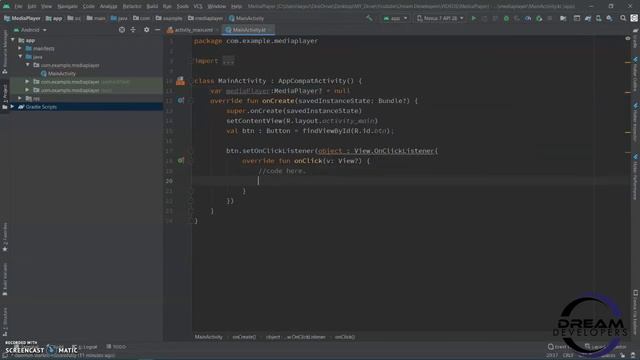Open the Android view selector dropdown
Screen dimensions: 640x360
pos(30,30)
